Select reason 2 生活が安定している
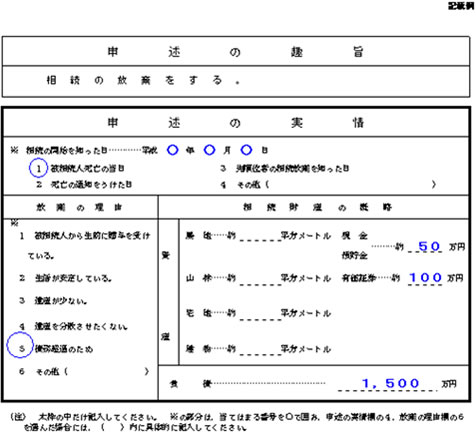Screen dimensions: 476x432 [65, 278]
